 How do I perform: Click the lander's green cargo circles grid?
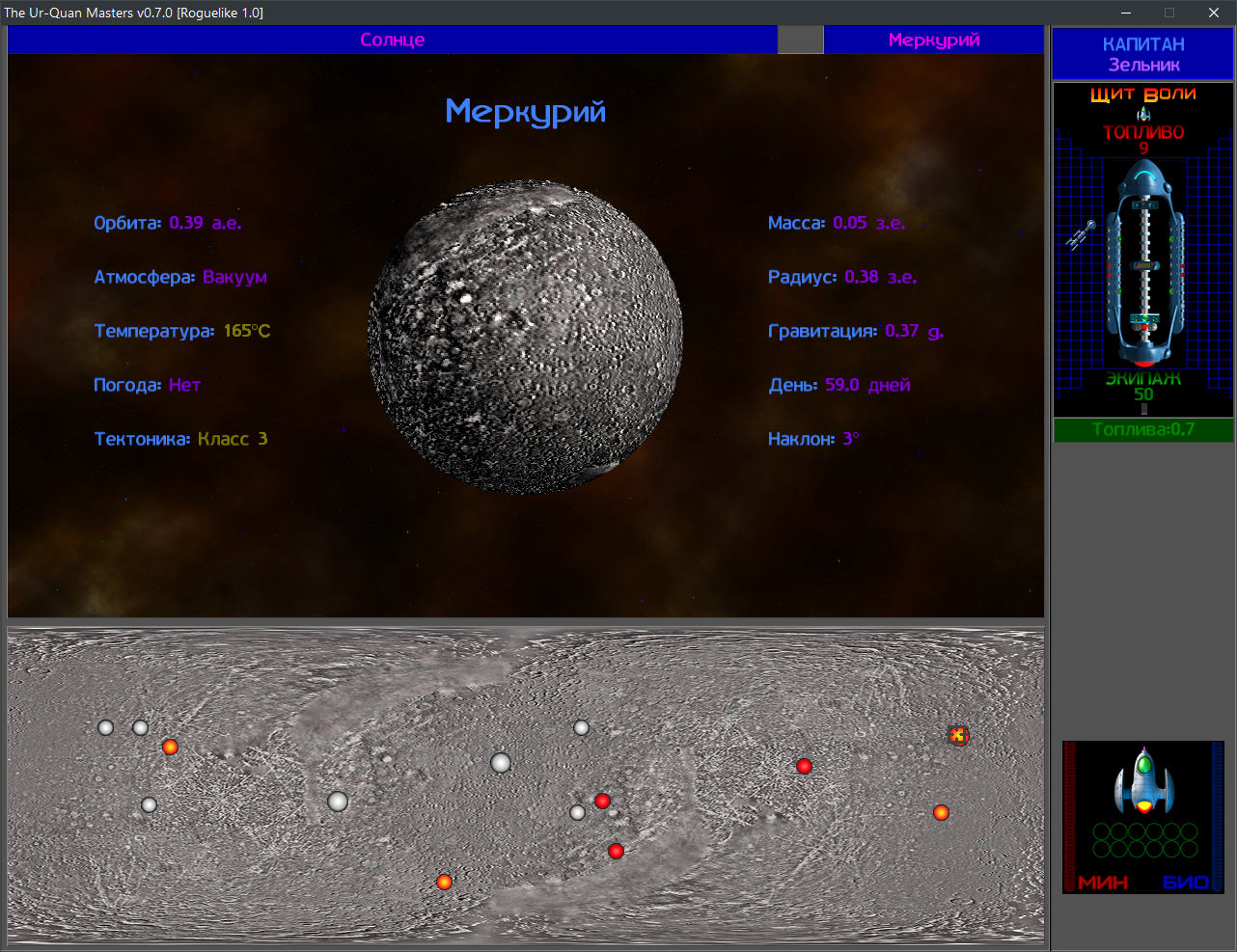[x=1144, y=840]
